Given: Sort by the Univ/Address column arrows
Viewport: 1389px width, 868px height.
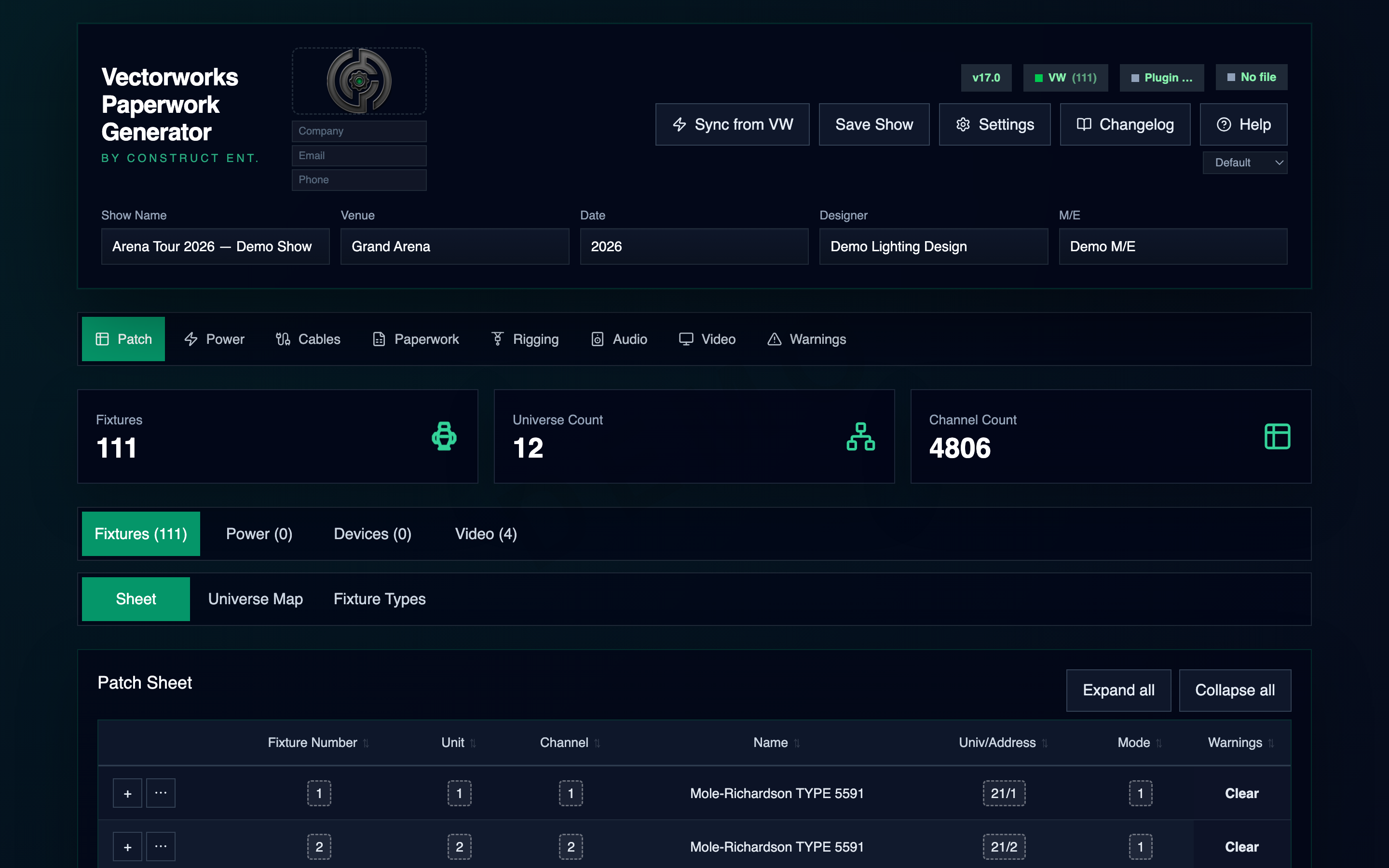Looking at the screenshot, I should click(x=1045, y=743).
